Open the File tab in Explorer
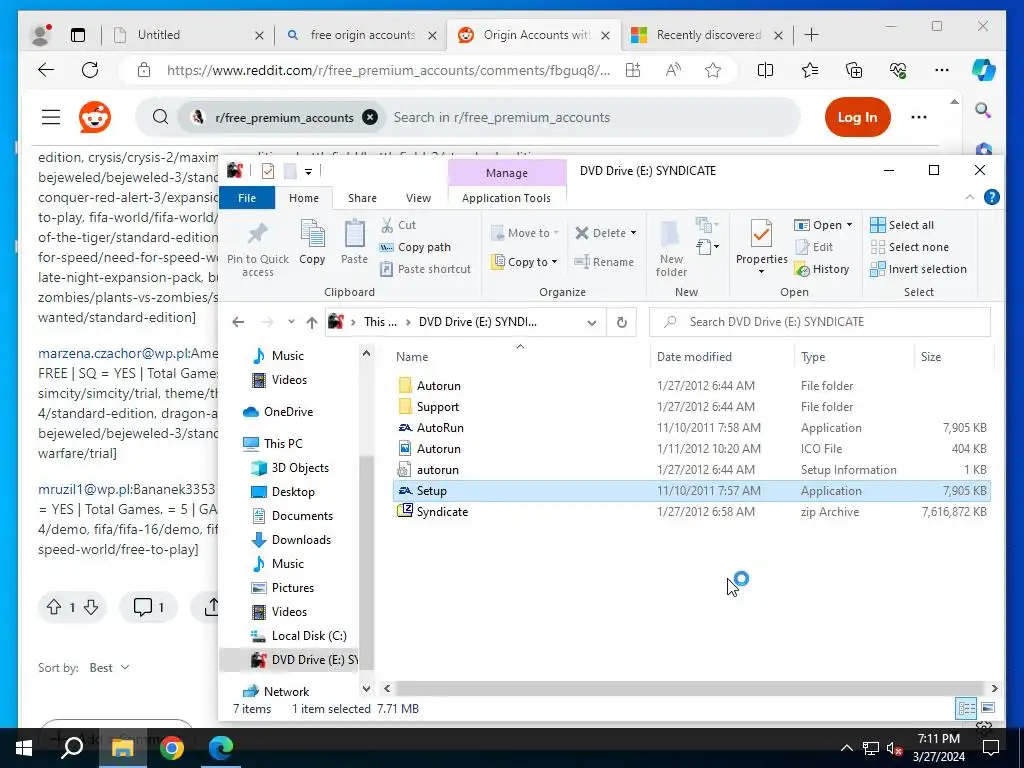This screenshot has width=1024, height=768. coord(247,198)
